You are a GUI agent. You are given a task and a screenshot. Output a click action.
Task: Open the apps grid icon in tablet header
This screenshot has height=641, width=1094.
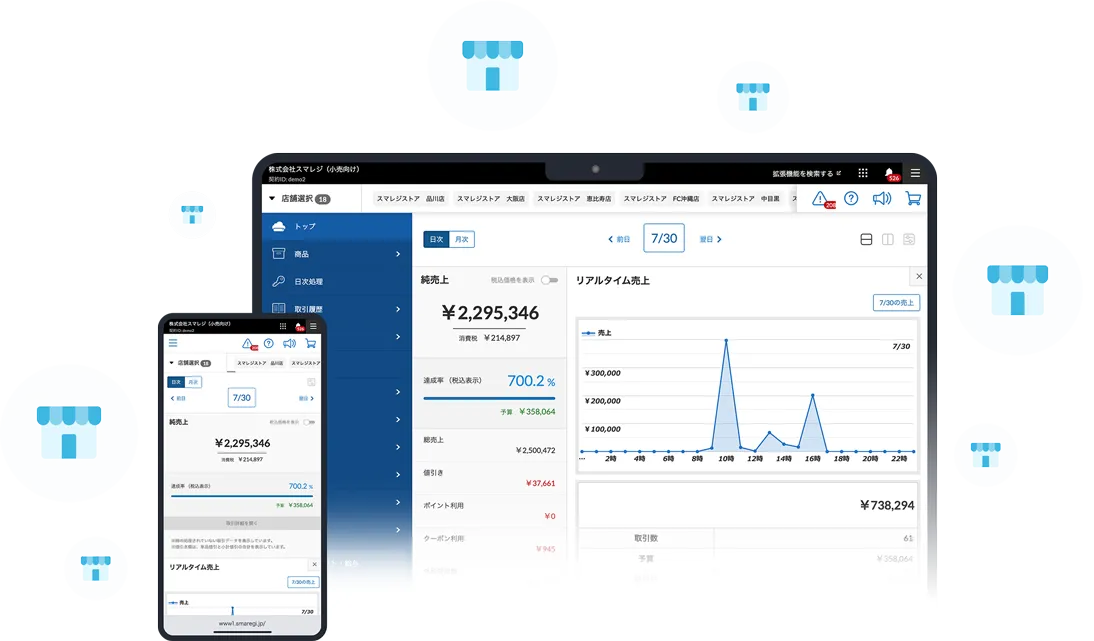(863, 173)
